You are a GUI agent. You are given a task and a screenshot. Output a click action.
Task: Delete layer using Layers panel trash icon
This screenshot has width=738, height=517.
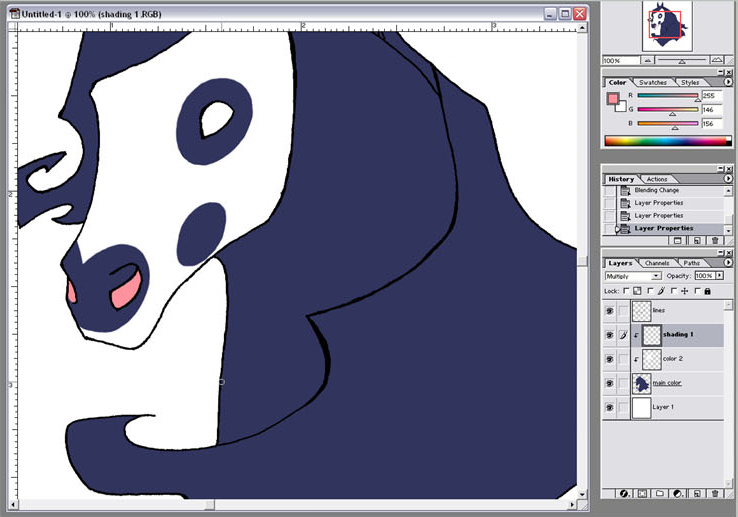pos(715,493)
